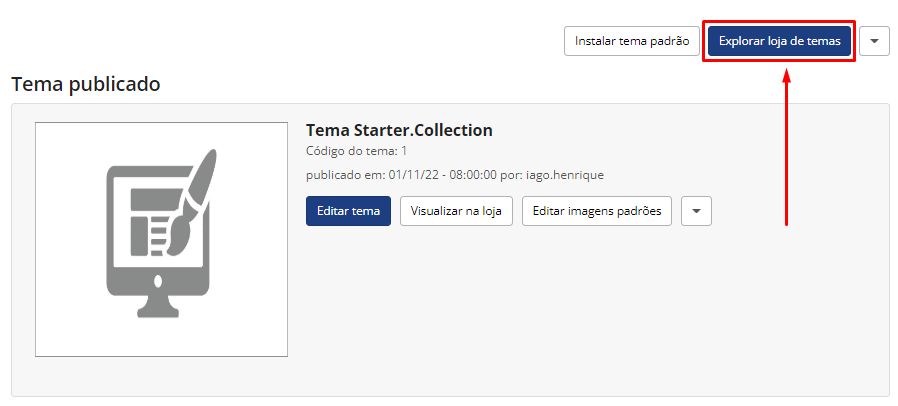Click the red annotation arrow
Screen dimensions: 898x406
787,148
